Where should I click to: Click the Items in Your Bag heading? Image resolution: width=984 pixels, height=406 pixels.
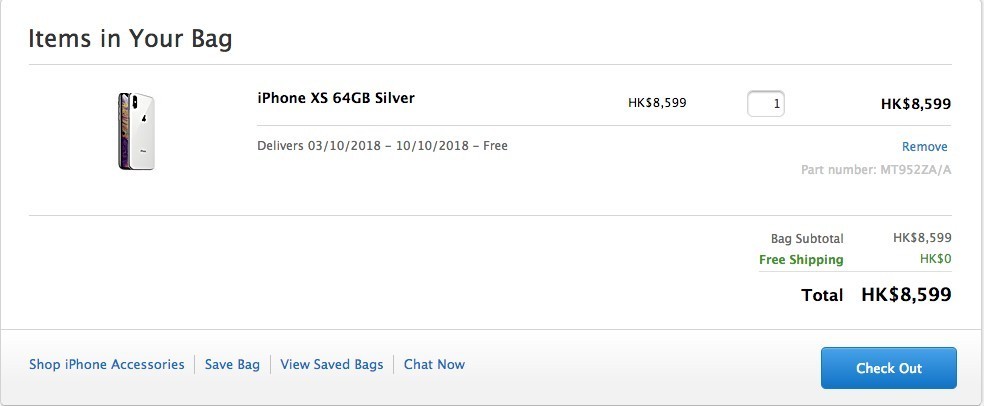pyautogui.click(x=130, y=39)
